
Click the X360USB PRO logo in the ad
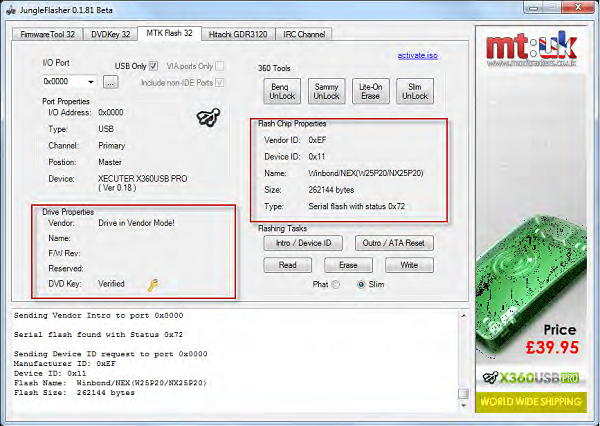click(x=531, y=378)
